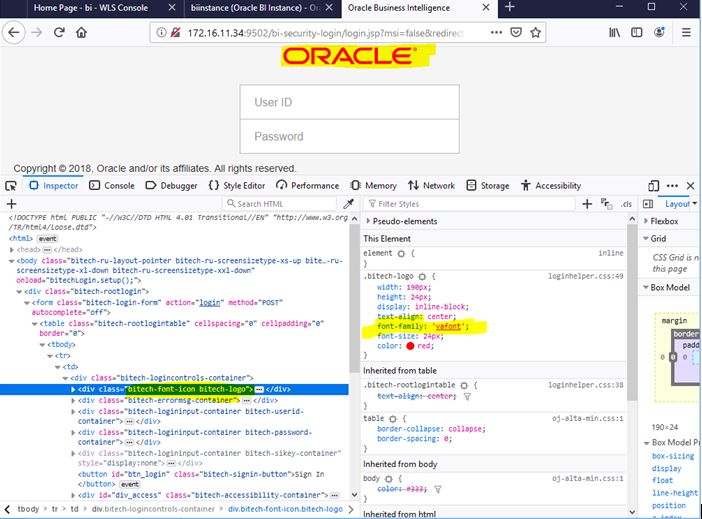
Task: Open loginhelper.css:38 source link
Action: (x=586, y=385)
